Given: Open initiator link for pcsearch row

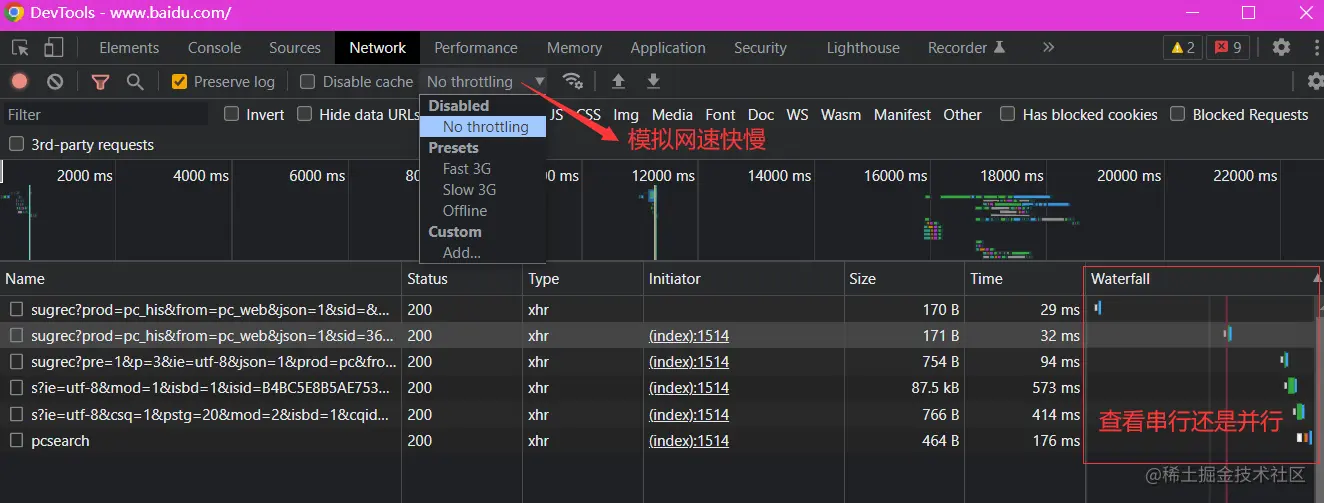Looking at the screenshot, I should tap(689, 441).
